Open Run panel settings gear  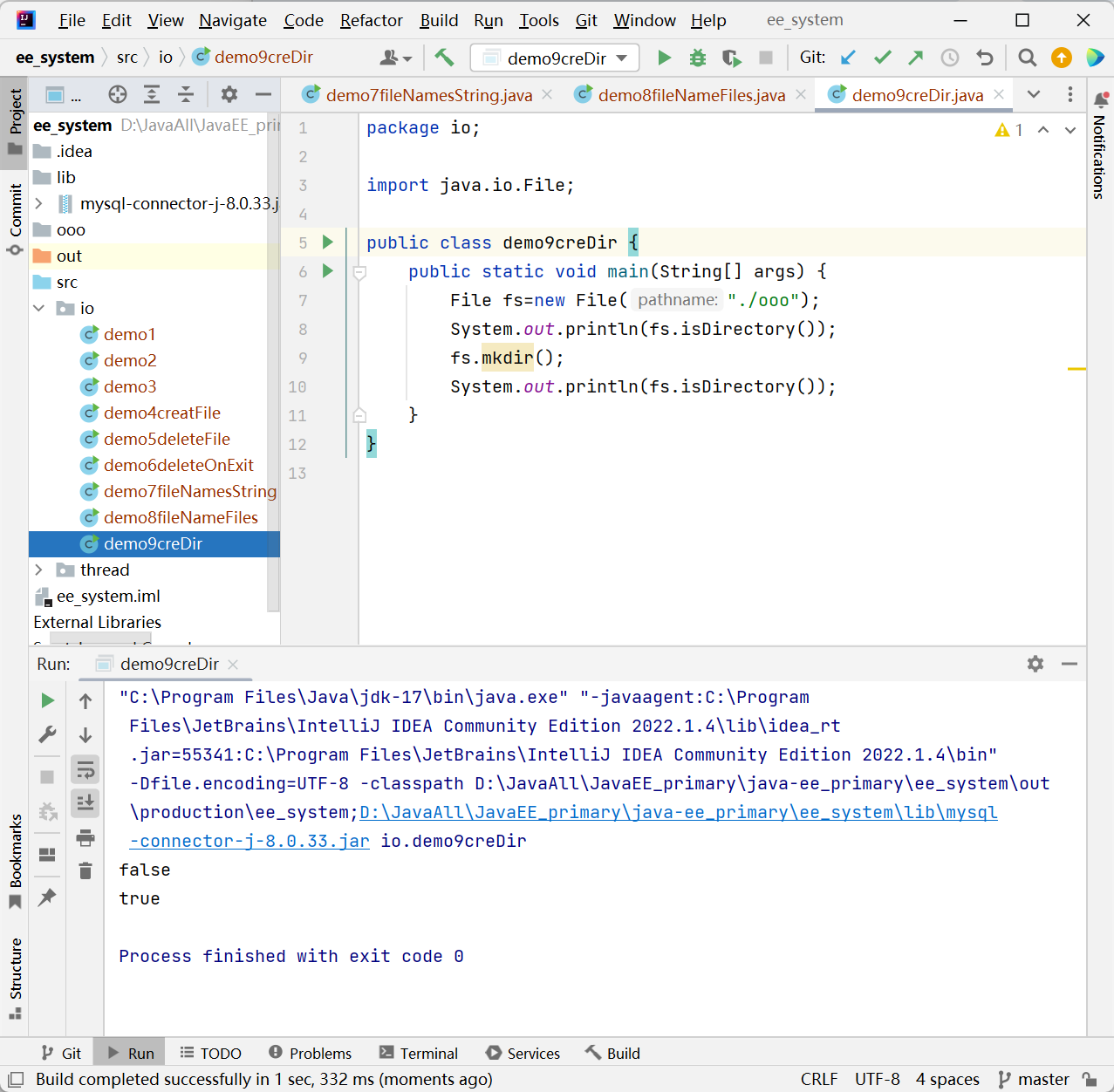[1035, 664]
